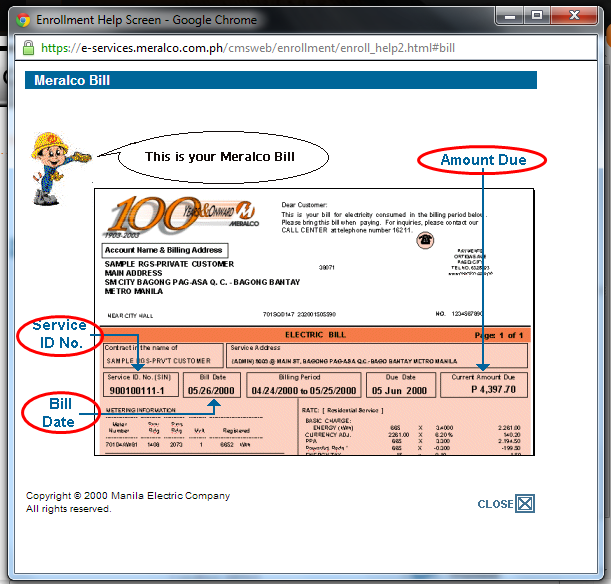Click 'MAIN ADDRESS' line on bill
This screenshot has height=584, width=611.
[x=133, y=273]
